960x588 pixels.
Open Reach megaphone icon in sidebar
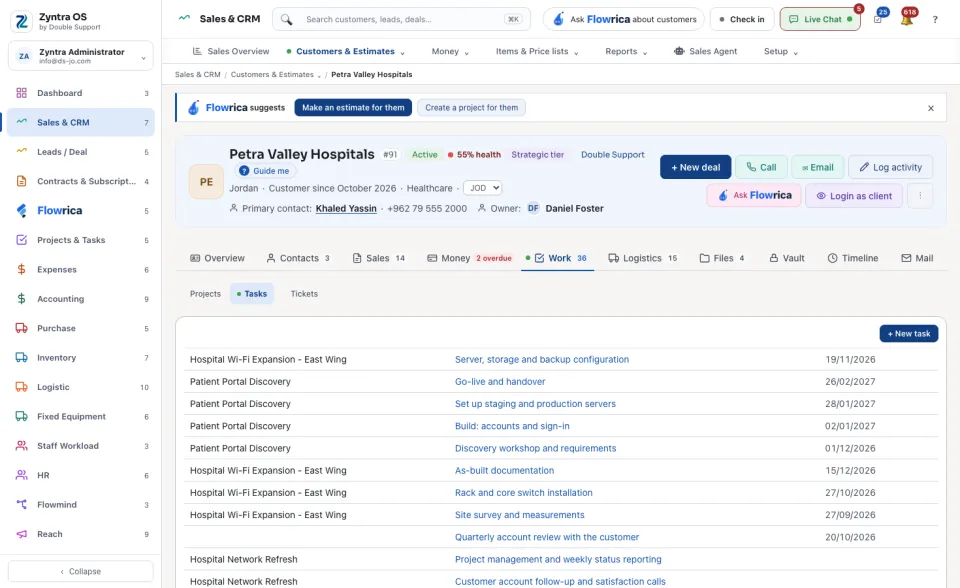(x=21, y=534)
